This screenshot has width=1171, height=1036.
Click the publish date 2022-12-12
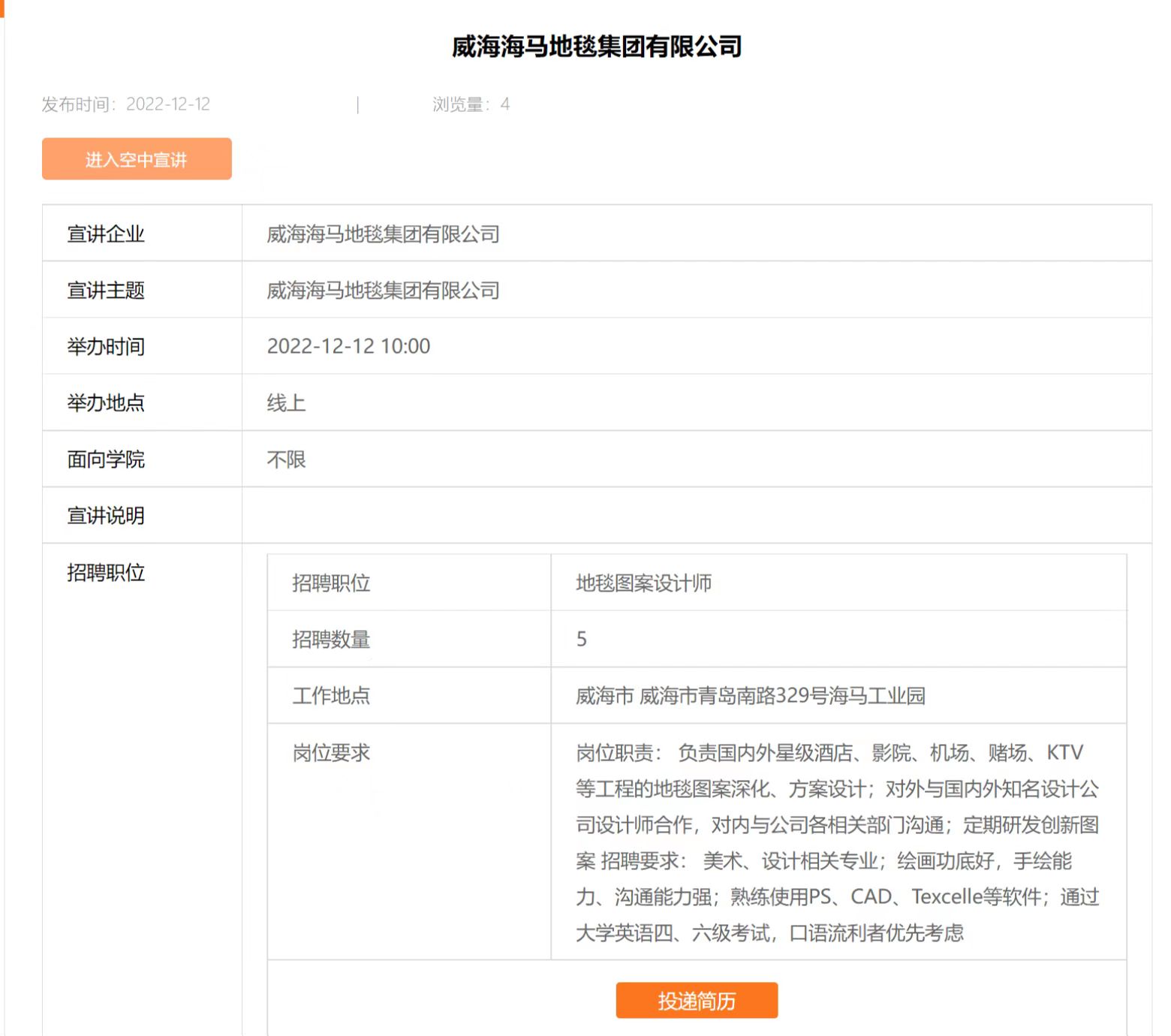point(168,104)
